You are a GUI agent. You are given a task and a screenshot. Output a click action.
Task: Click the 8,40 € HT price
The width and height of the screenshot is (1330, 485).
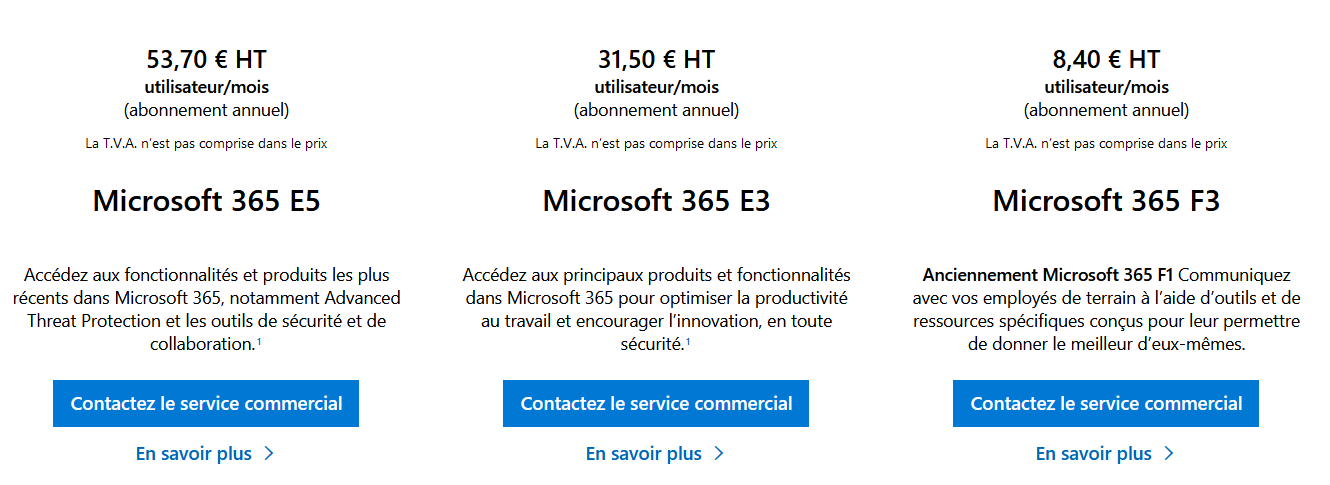(x=1107, y=59)
